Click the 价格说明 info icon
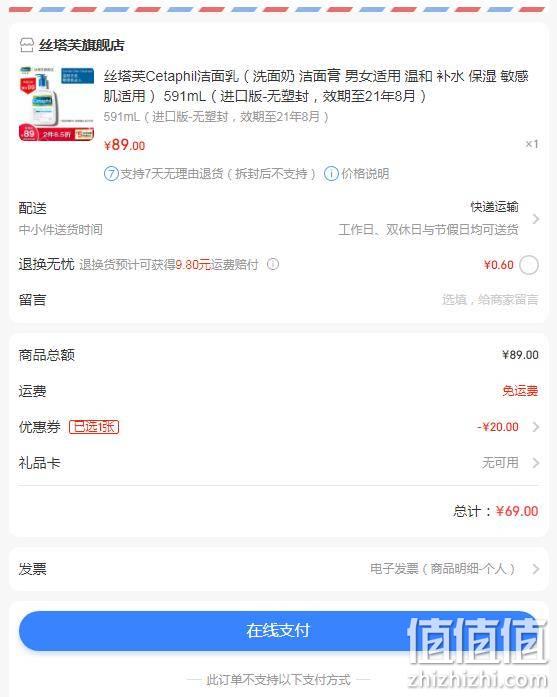 point(331,174)
